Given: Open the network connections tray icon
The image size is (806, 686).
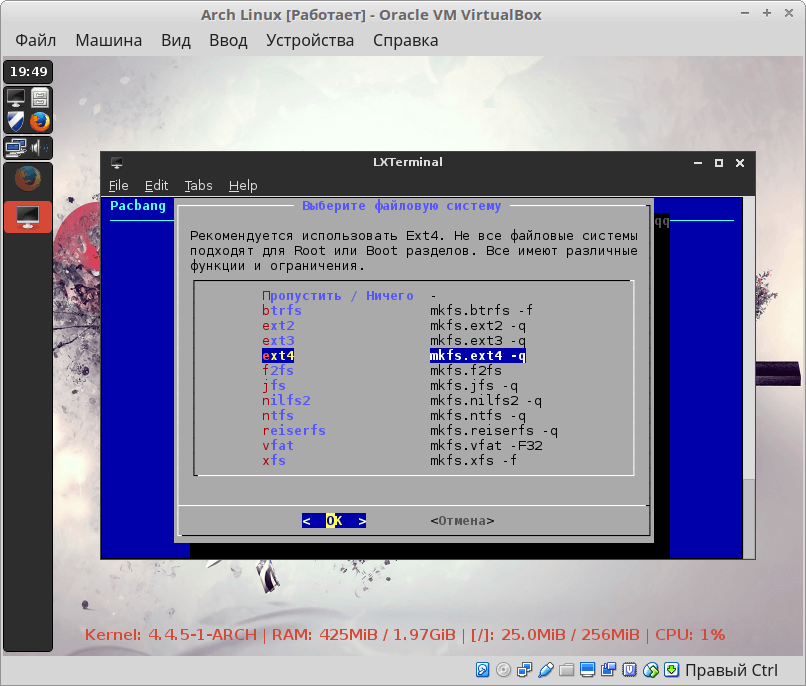Looking at the screenshot, I should pos(16,148).
